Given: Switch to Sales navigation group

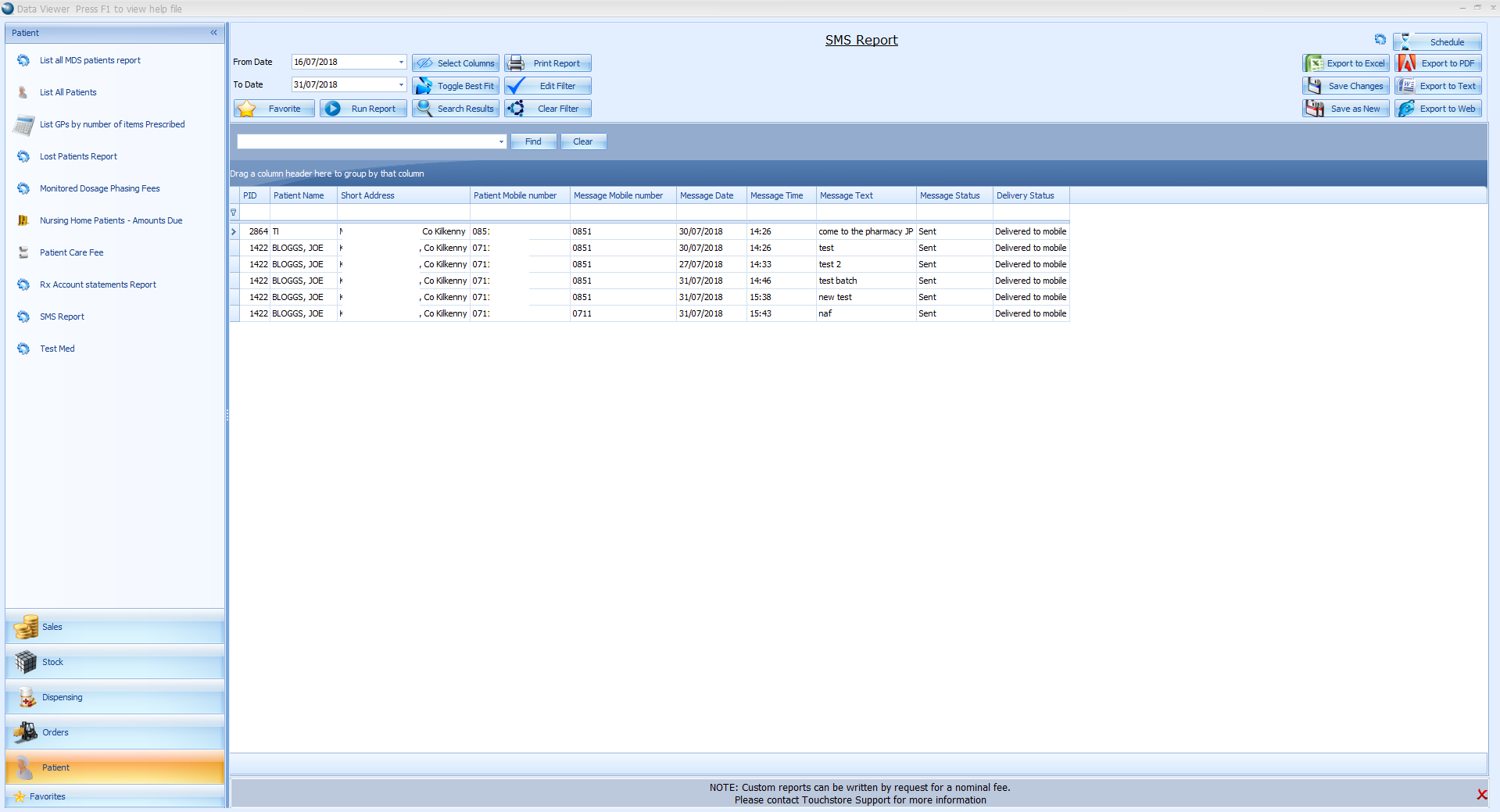Looking at the screenshot, I should tap(115, 627).
